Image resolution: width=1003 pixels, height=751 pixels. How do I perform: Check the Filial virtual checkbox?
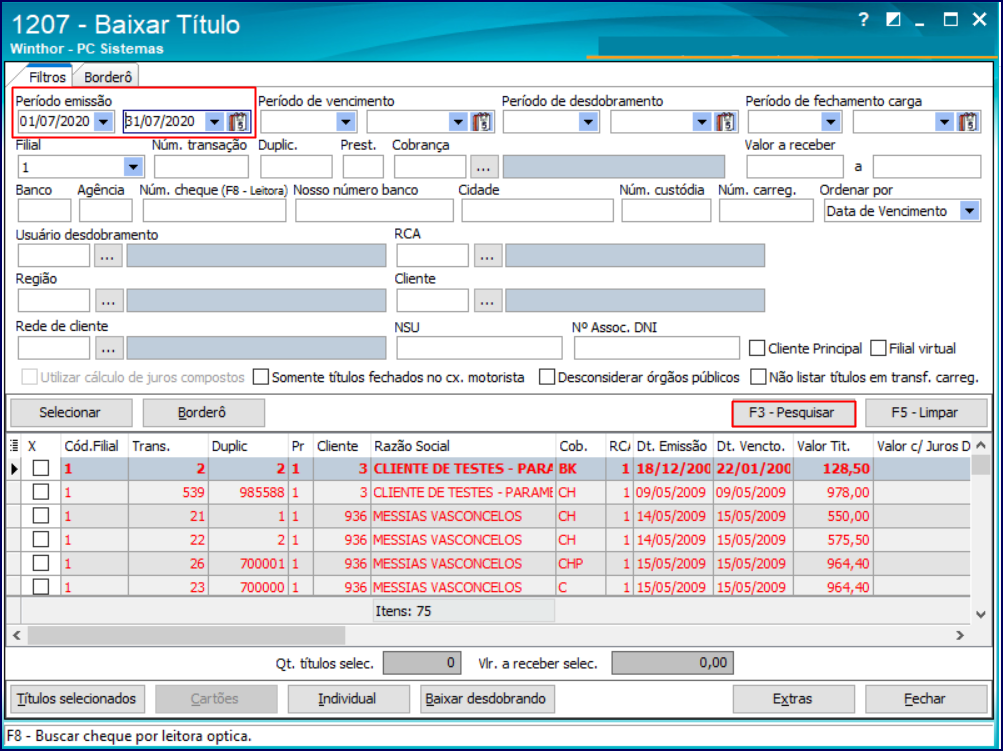click(879, 348)
